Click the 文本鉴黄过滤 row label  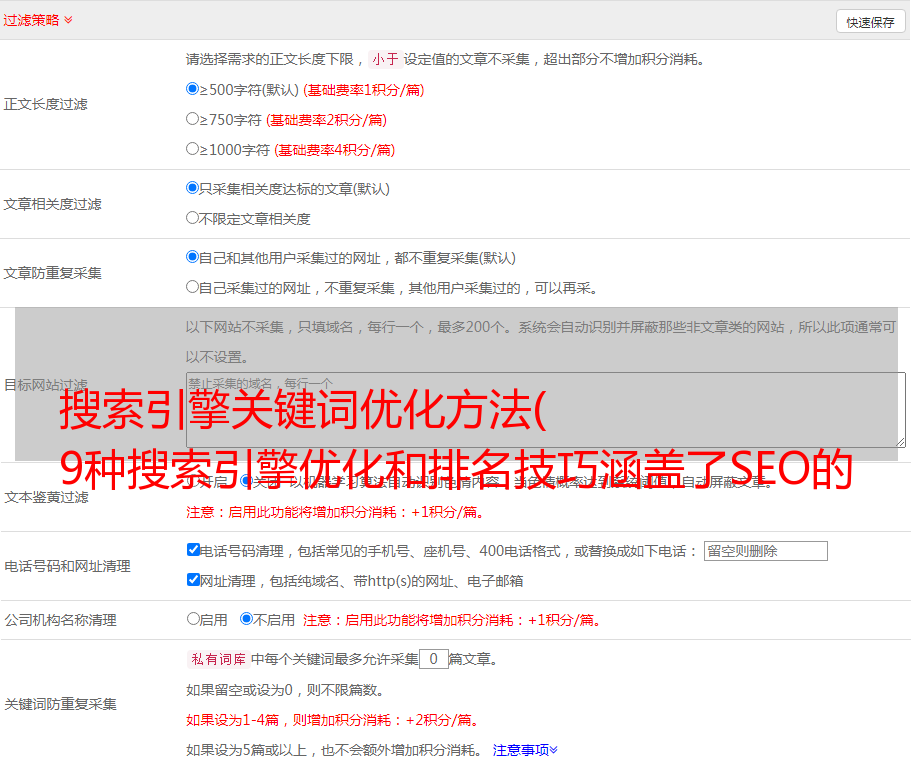[47, 497]
